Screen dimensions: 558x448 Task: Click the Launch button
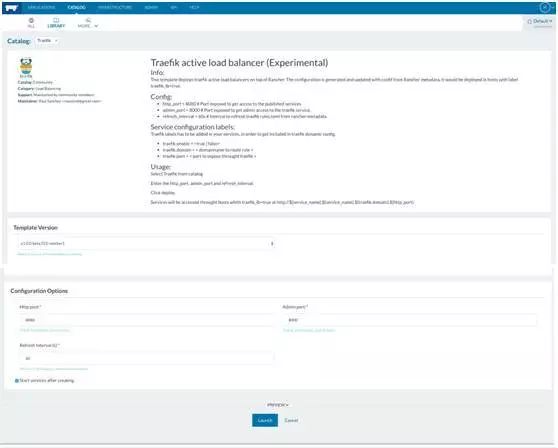coord(265,420)
